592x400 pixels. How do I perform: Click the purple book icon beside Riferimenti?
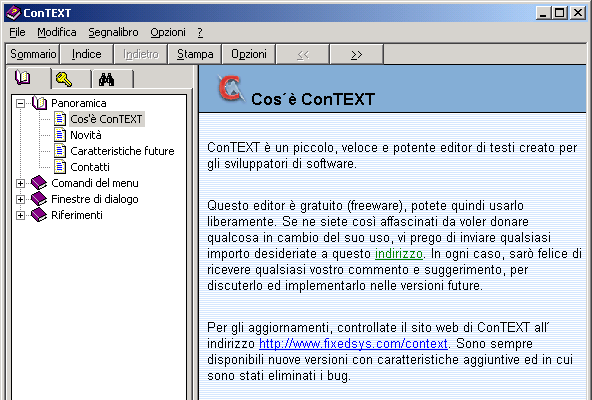pyautogui.click(x=39, y=215)
